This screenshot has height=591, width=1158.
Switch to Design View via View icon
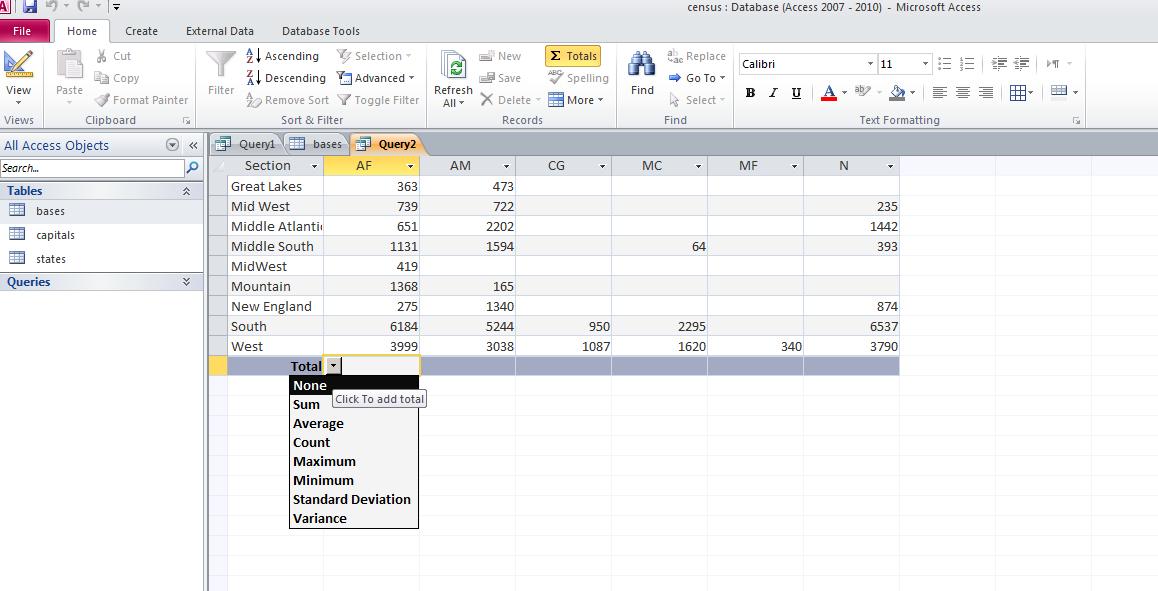(x=18, y=65)
